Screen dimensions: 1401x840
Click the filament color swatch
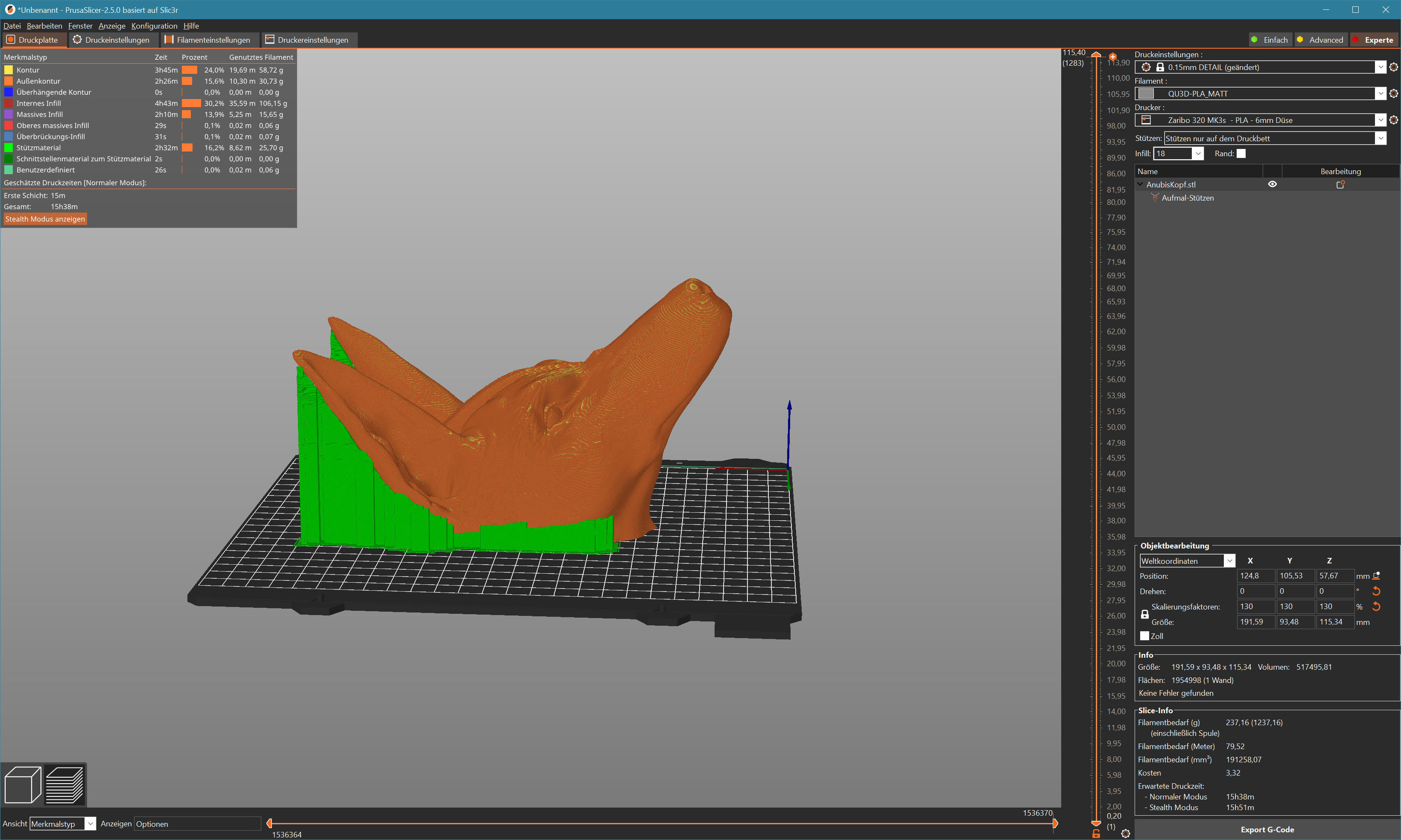1146,93
